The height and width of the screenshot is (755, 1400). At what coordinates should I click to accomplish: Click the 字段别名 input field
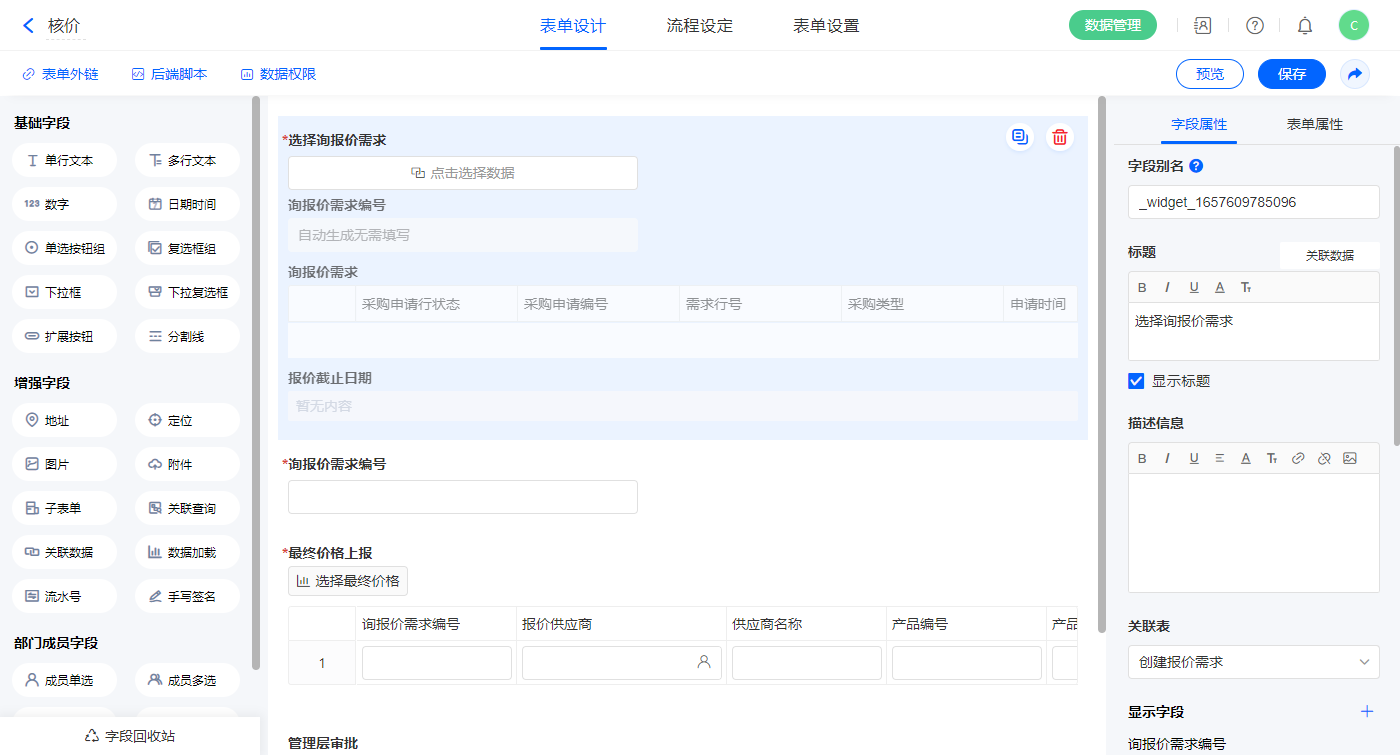(1253, 202)
